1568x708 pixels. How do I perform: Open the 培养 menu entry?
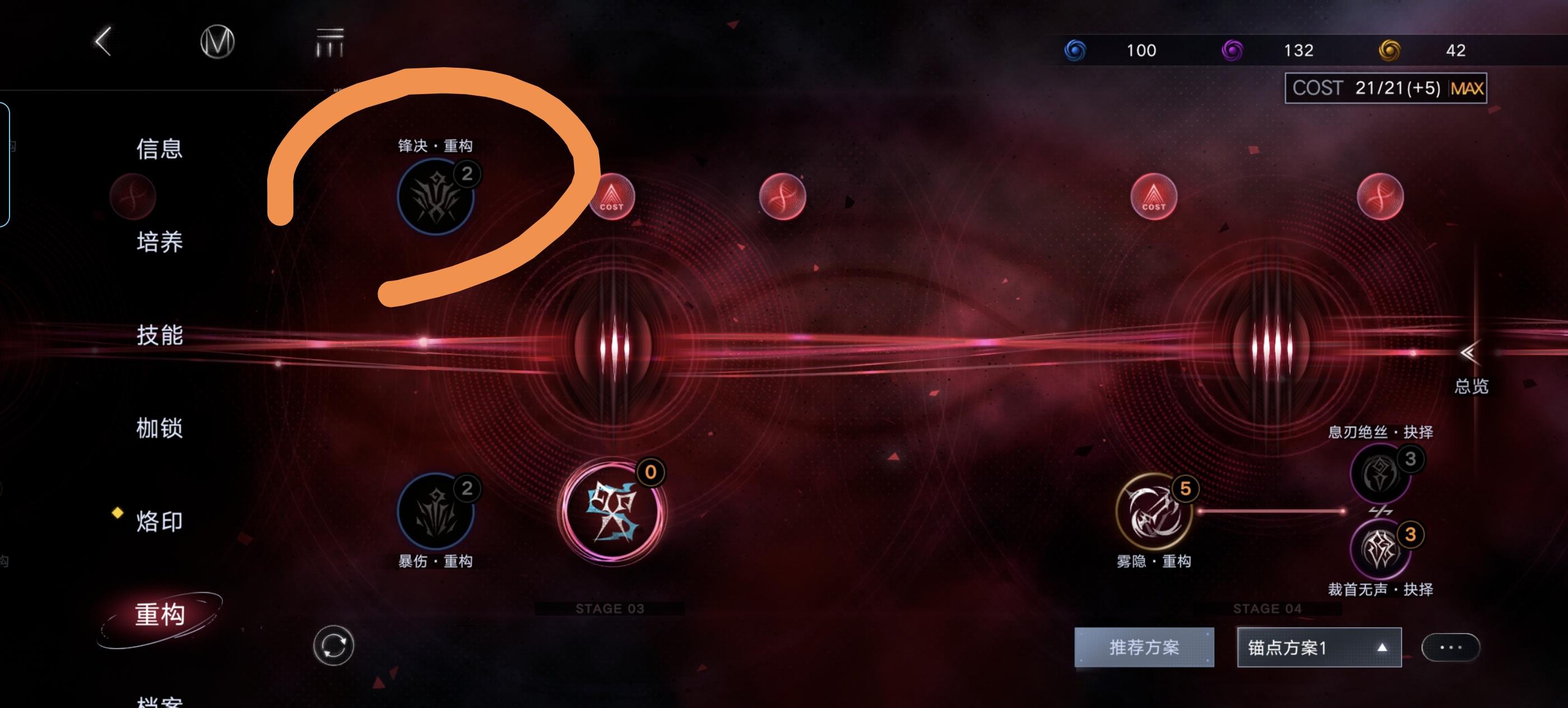pos(160,241)
